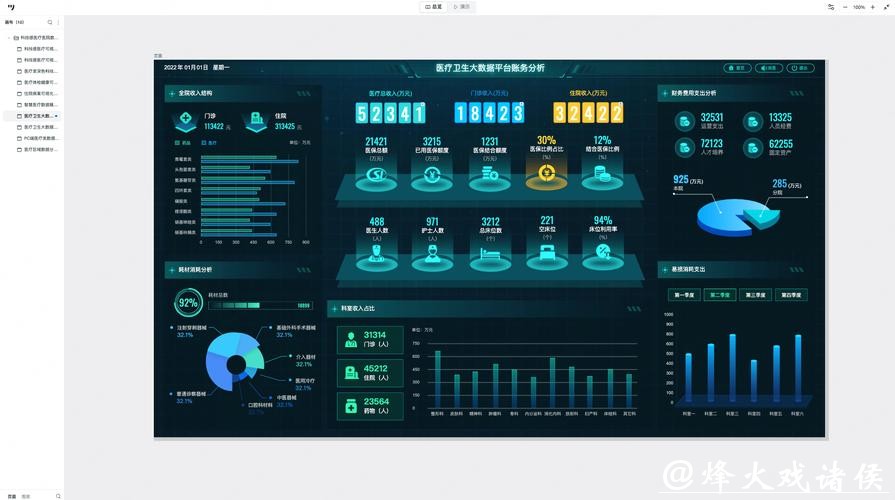Click the search icon at bottom-left panel
895x500 pixels.
(58, 496)
